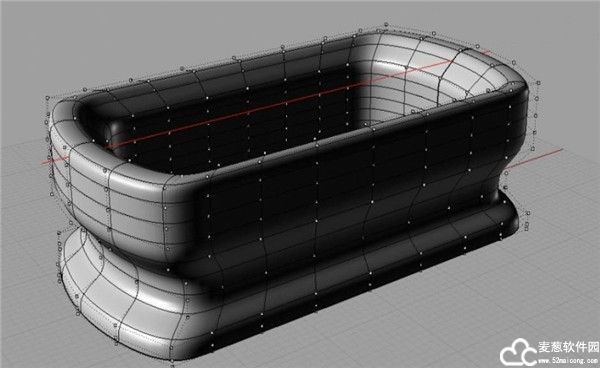Screen dimensions: 600x368
Task: Pick the outermost control point at the tub's left rim corner
Action: coord(48,98)
